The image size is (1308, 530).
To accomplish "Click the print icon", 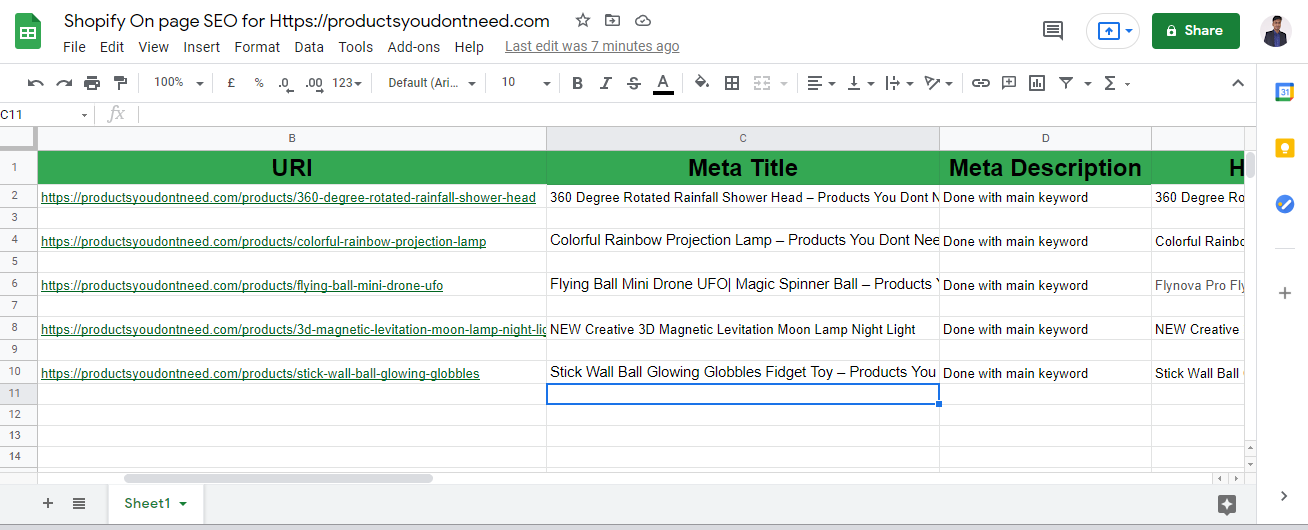I will (x=92, y=83).
